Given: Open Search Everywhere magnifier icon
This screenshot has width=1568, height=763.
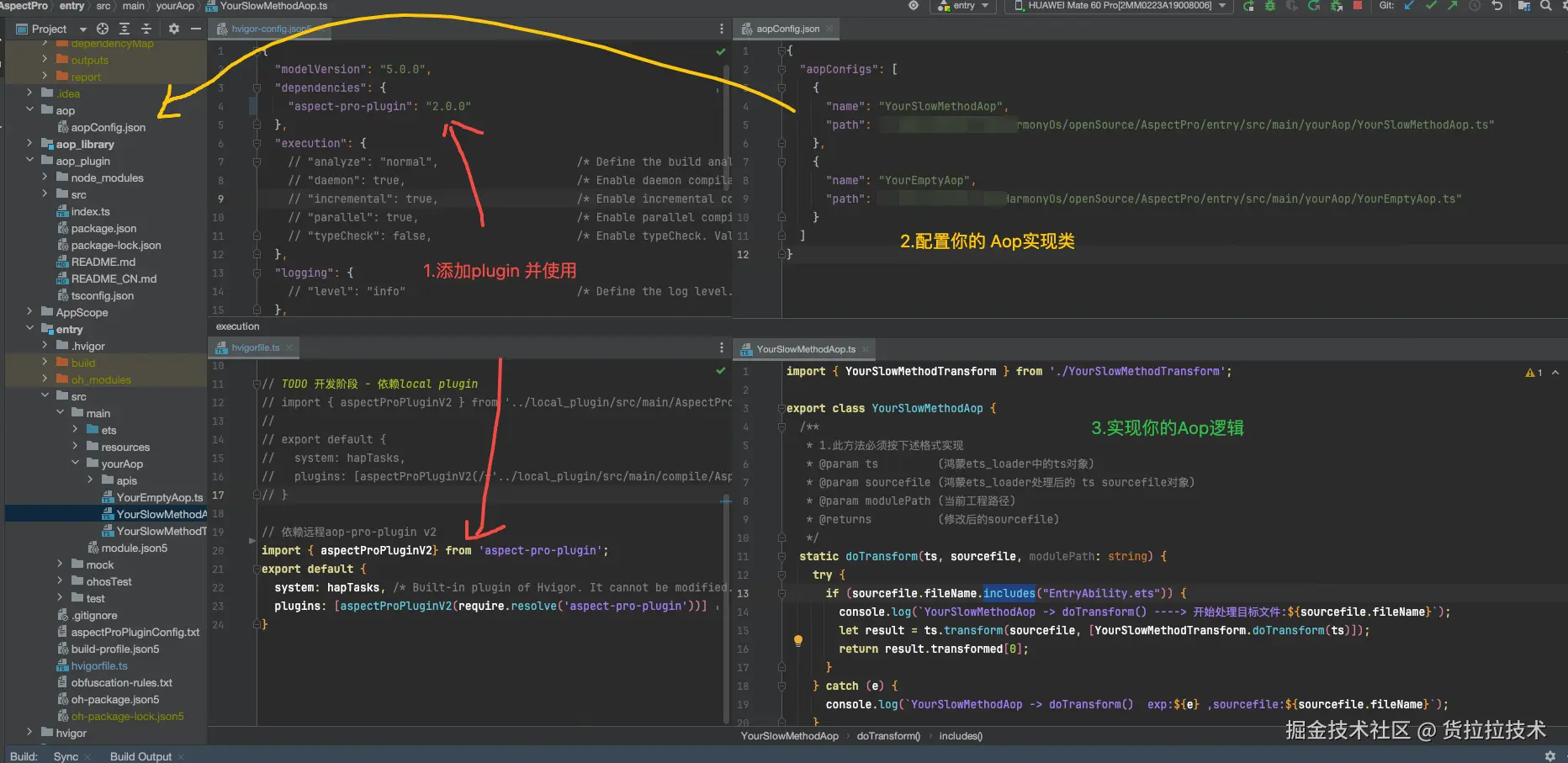Looking at the screenshot, I should (1545, 6).
